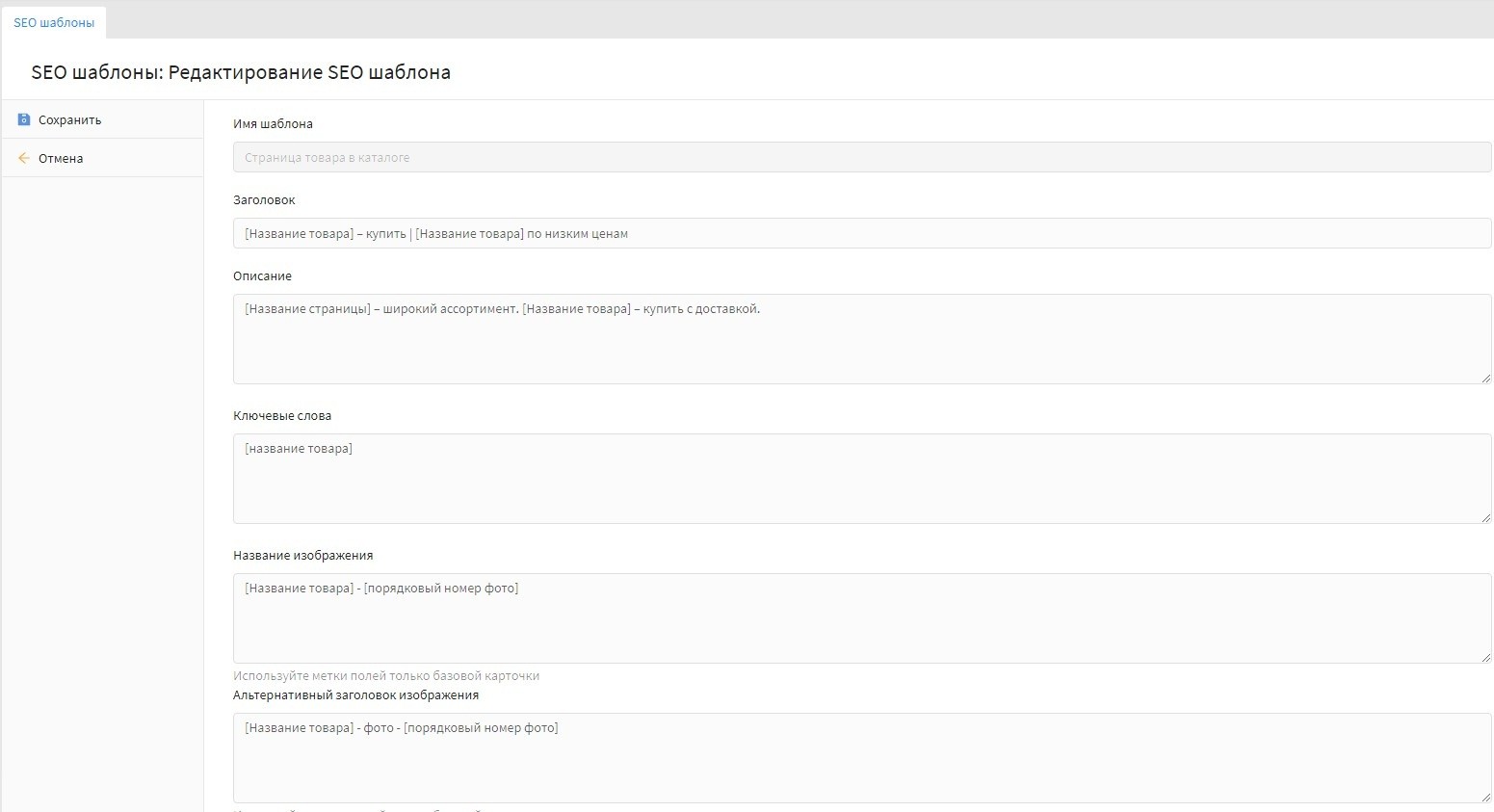Click the 'Используйте метки полей' hint text
1494x812 pixels.
click(386, 676)
